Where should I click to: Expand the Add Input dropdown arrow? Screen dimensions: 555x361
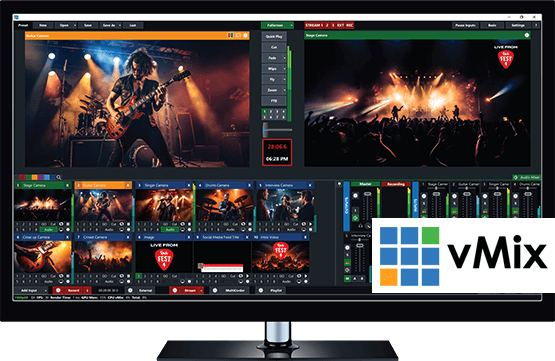pos(45,290)
